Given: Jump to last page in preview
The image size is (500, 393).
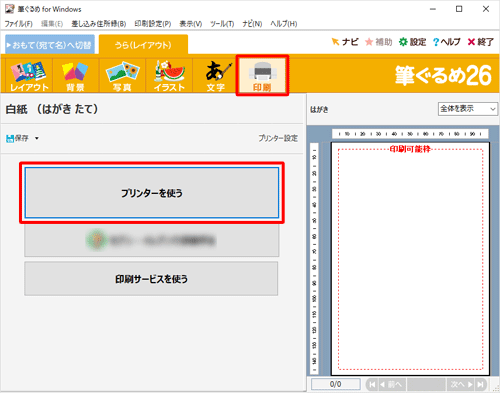Looking at the screenshot, I should [x=480, y=384].
